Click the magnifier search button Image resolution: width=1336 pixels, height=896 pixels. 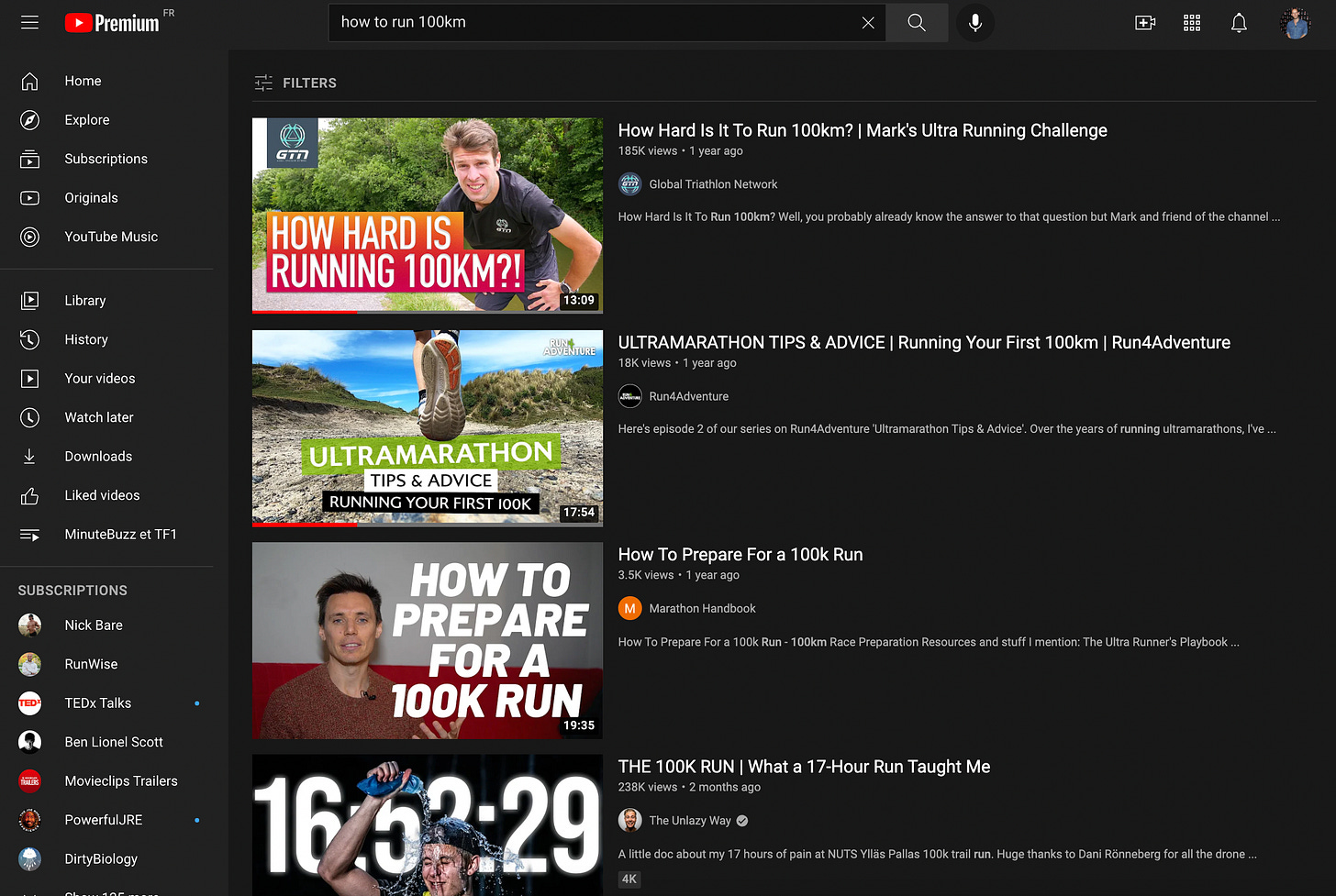(917, 22)
